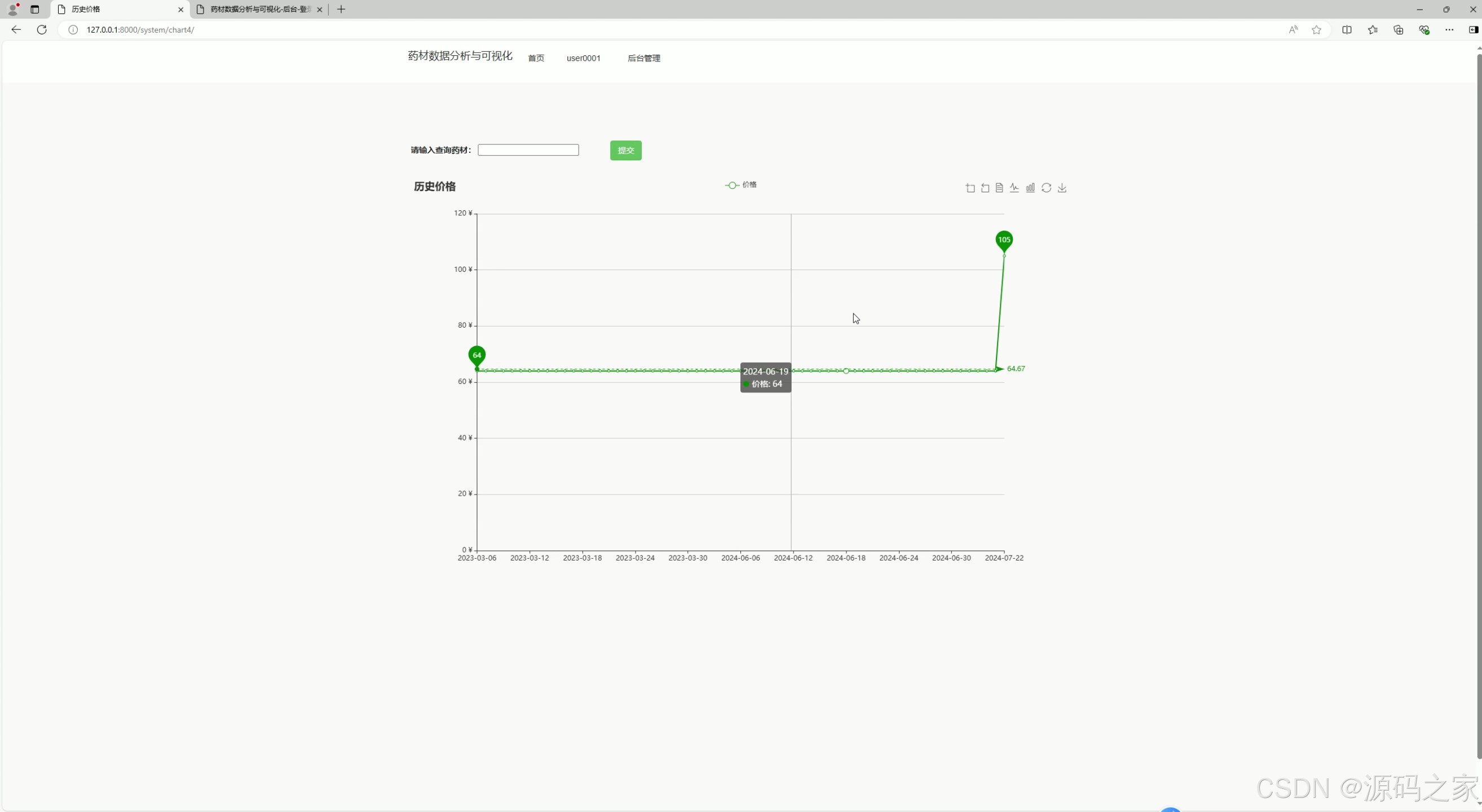Switch to the 药材数据分析与可视化 tab
Screen dimensions: 1482x812
(259, 9)
